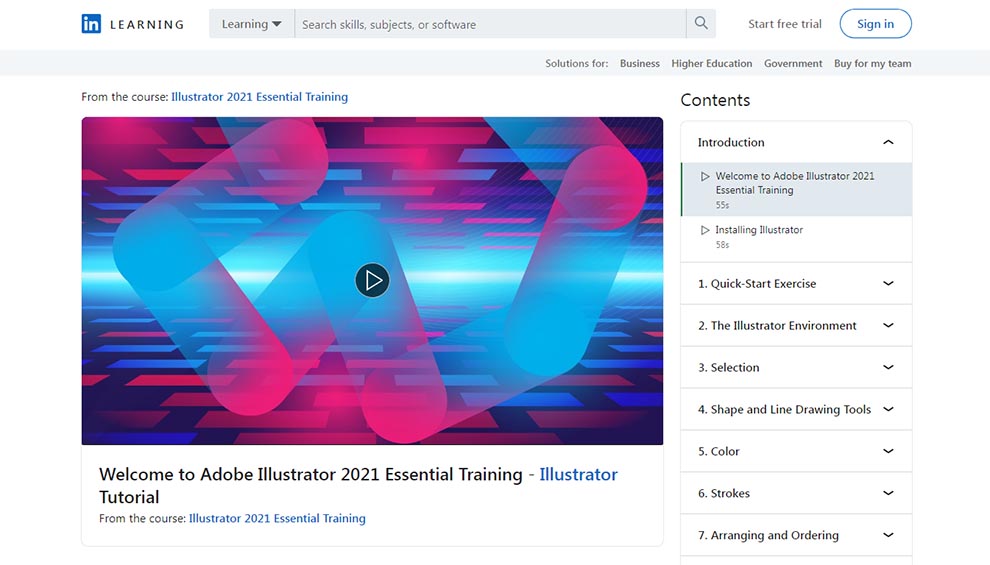Click the magnifying glass search button
This screenshot has width=990, height=565.
(701, 24)
